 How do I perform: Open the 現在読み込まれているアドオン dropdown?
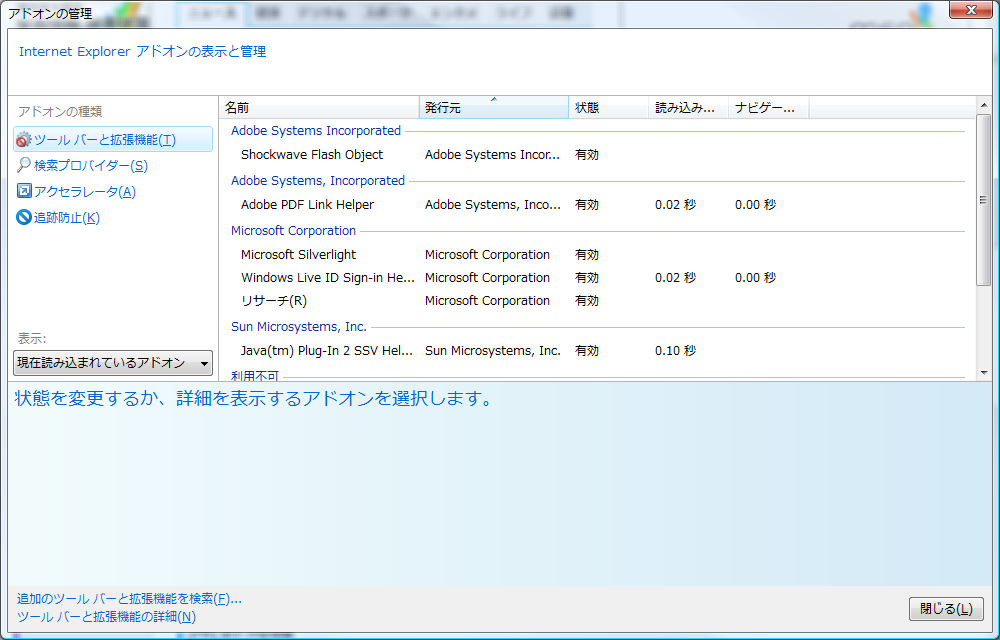coord(113,363)
